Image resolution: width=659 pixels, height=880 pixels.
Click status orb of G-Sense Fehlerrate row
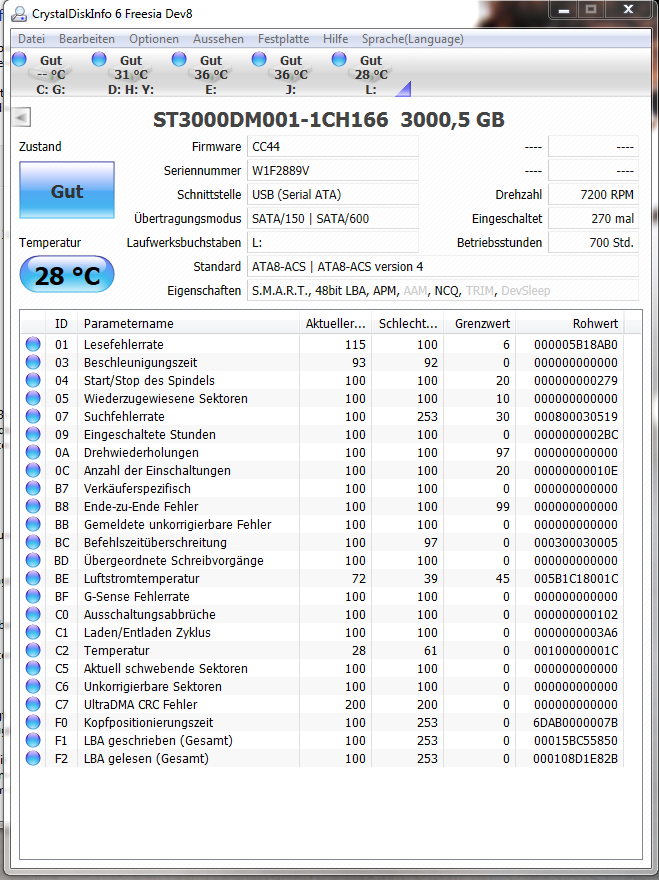[33, 596]
